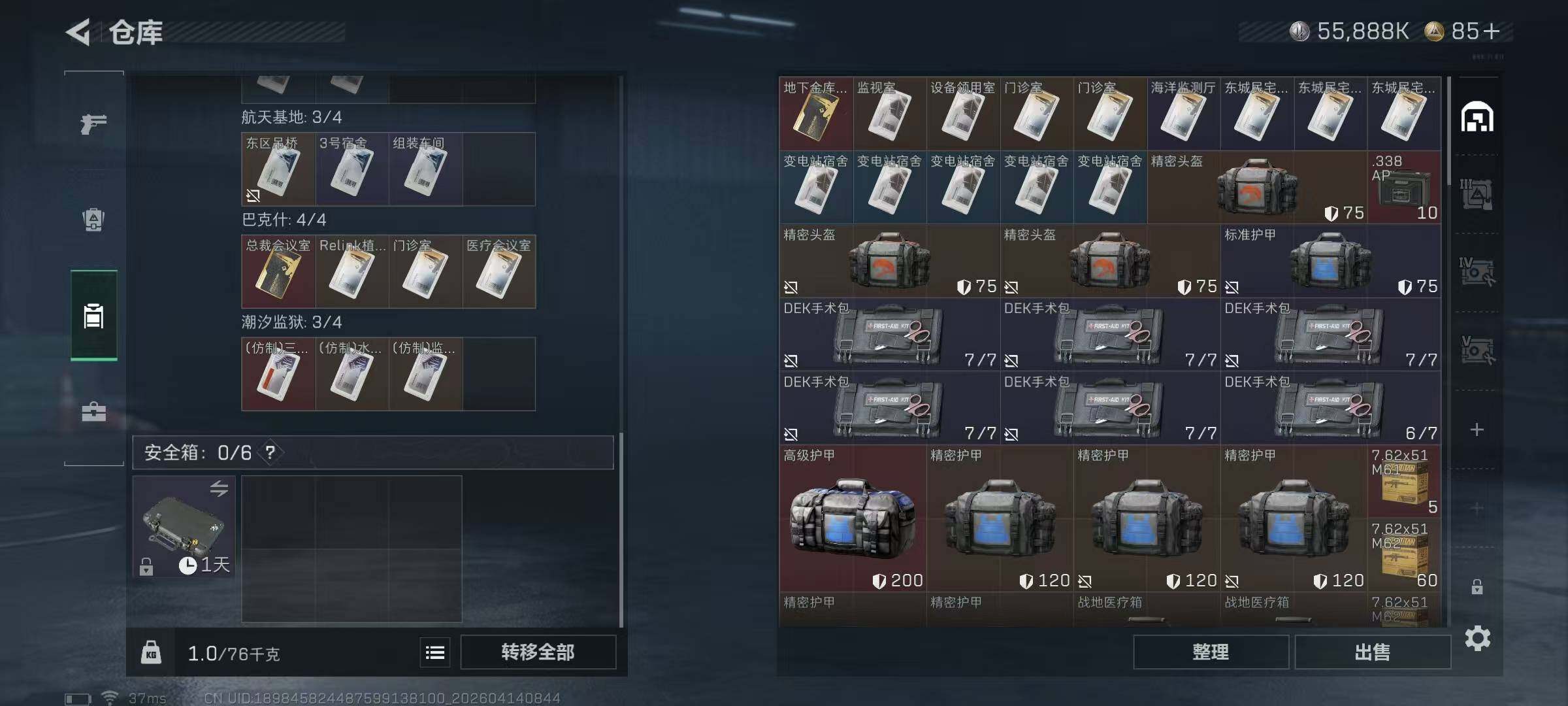The image size is (1568, 706).
Task: Click the locked stash slot padlock icon
Action: click(x=1477, y=586)
